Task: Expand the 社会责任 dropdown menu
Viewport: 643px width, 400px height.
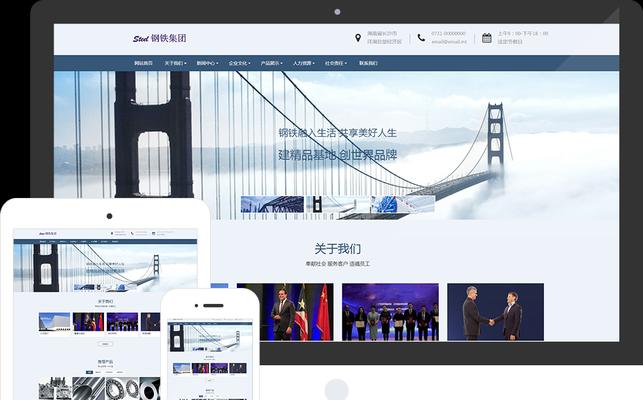Action: (x=336, y=63)
